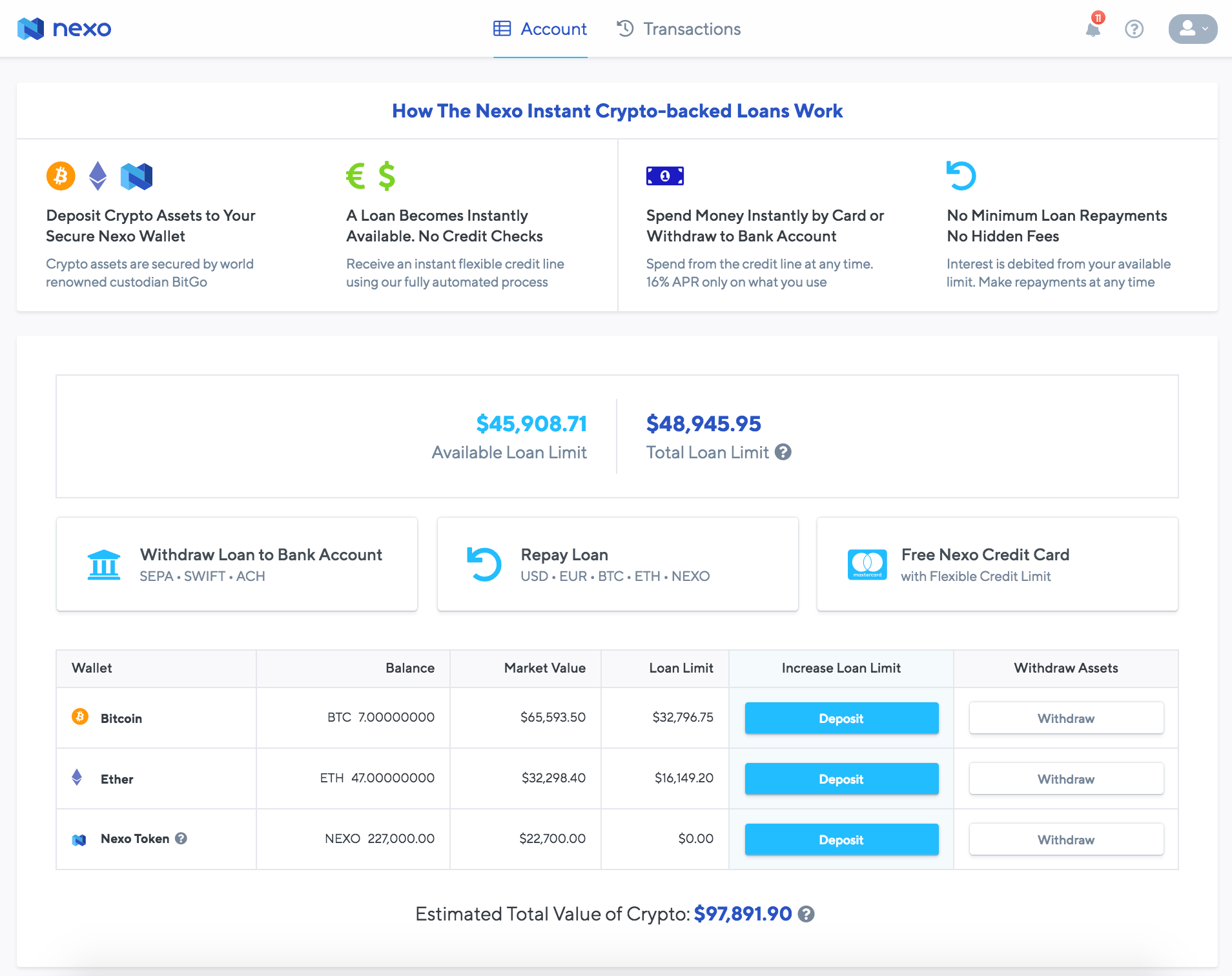Click the Loan Limit column header

(x=681, y=668)
